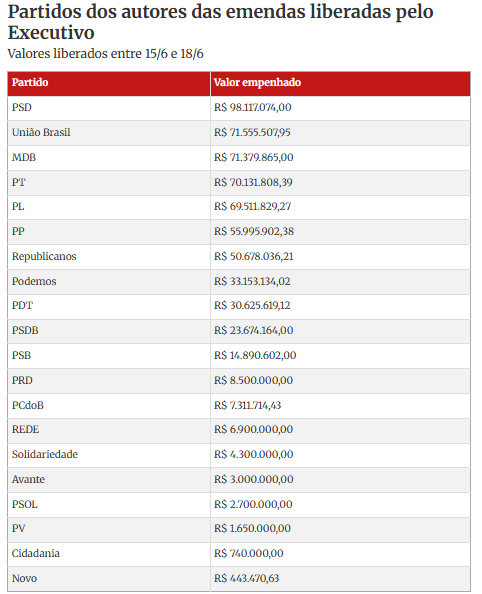Select the PP value R$ 55.995.902,38

(254, 231)
